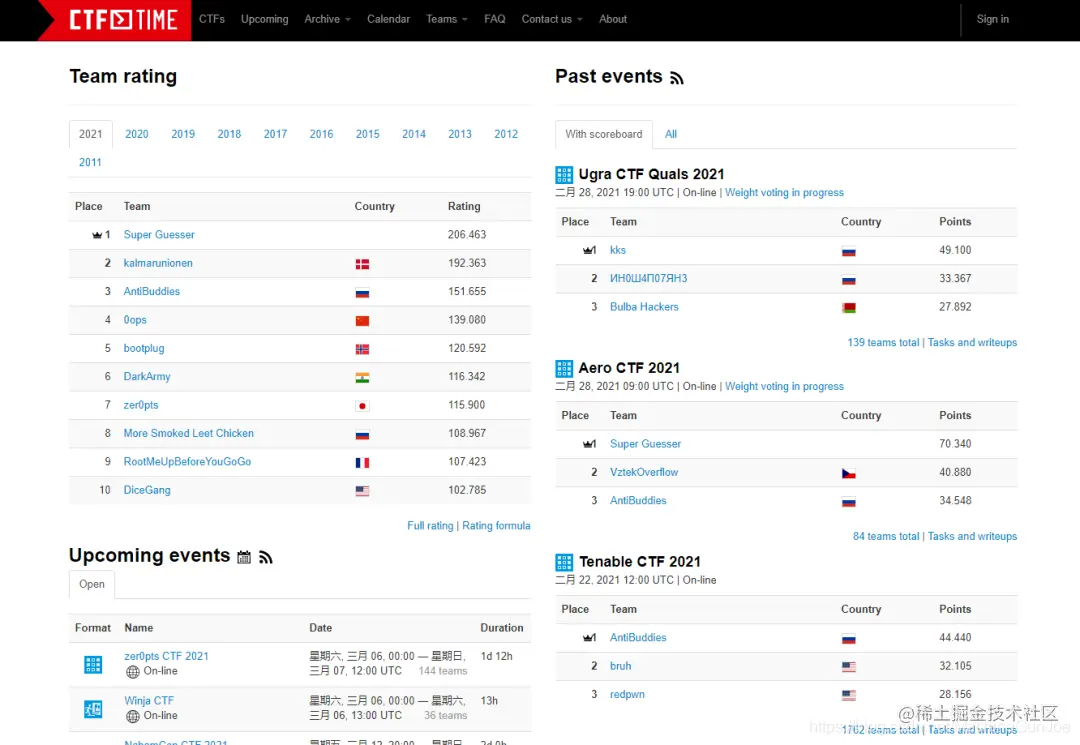The height and width of the screenshot is (745, 1080).
Task: Click the crown icon beside kks
Action: tap(588, 250)
